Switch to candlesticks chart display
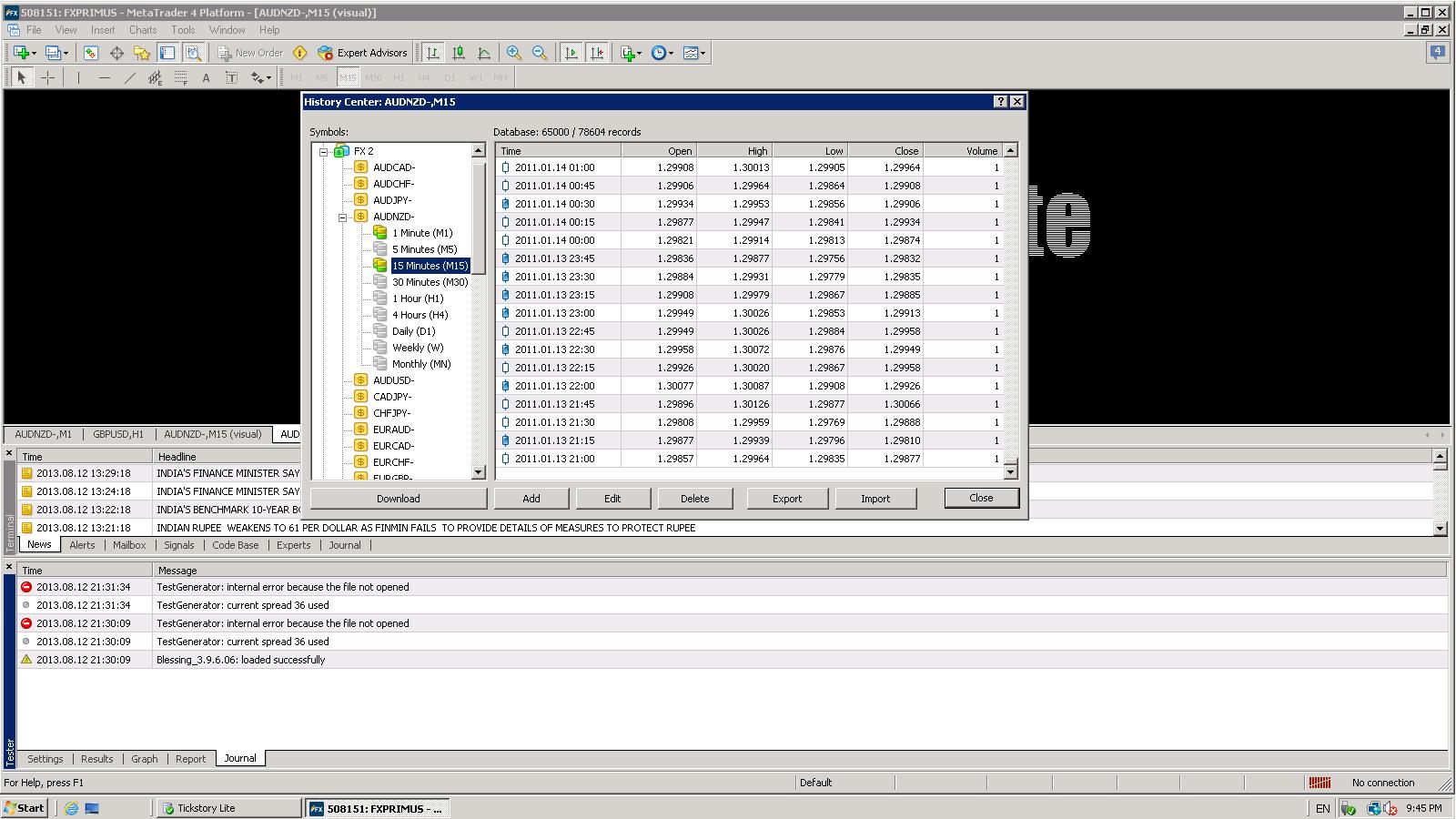Screen dimensions: 1456x819 point(459,53)
